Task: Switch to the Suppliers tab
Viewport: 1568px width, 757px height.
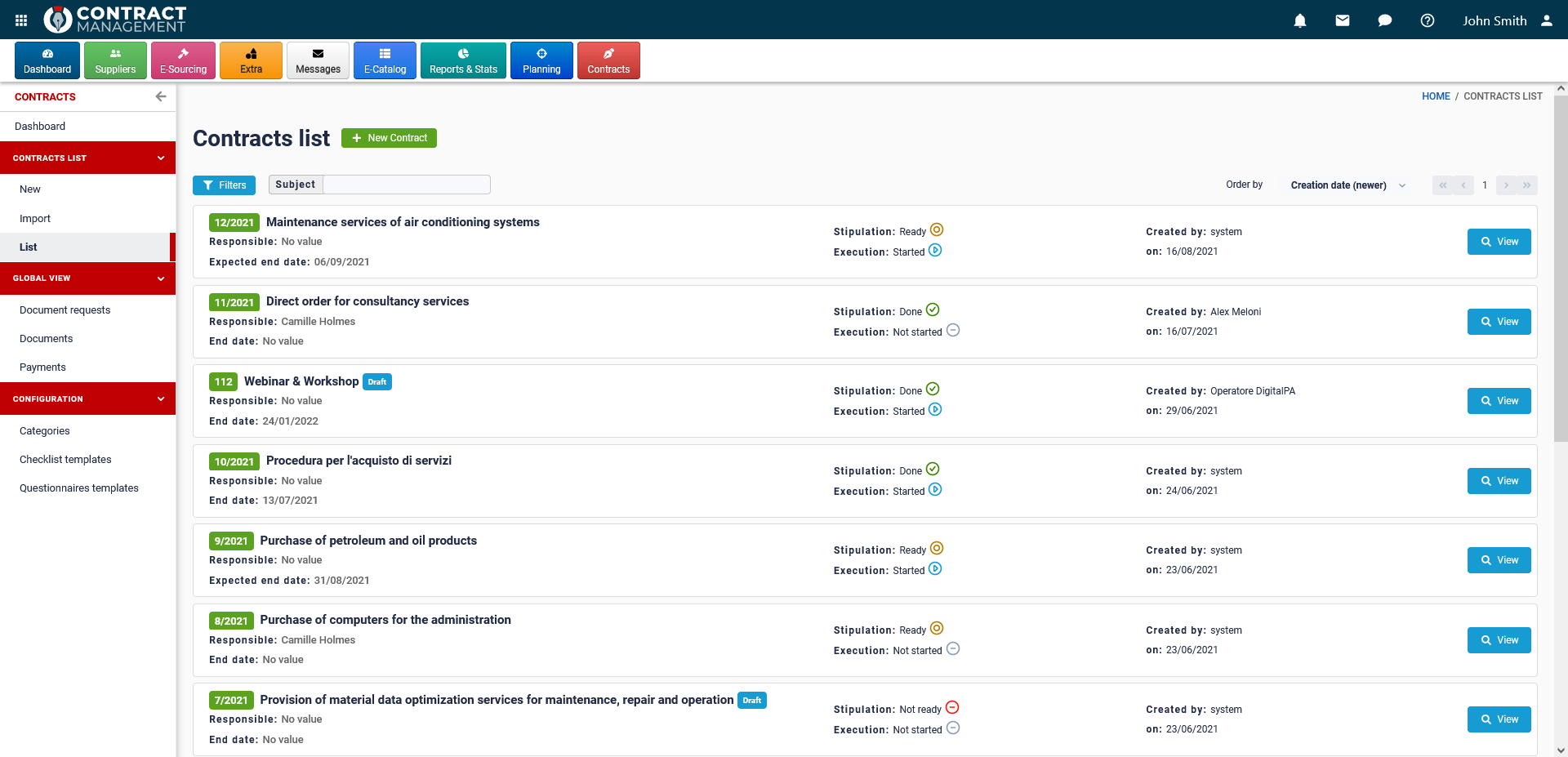Action: pos(115,60)
